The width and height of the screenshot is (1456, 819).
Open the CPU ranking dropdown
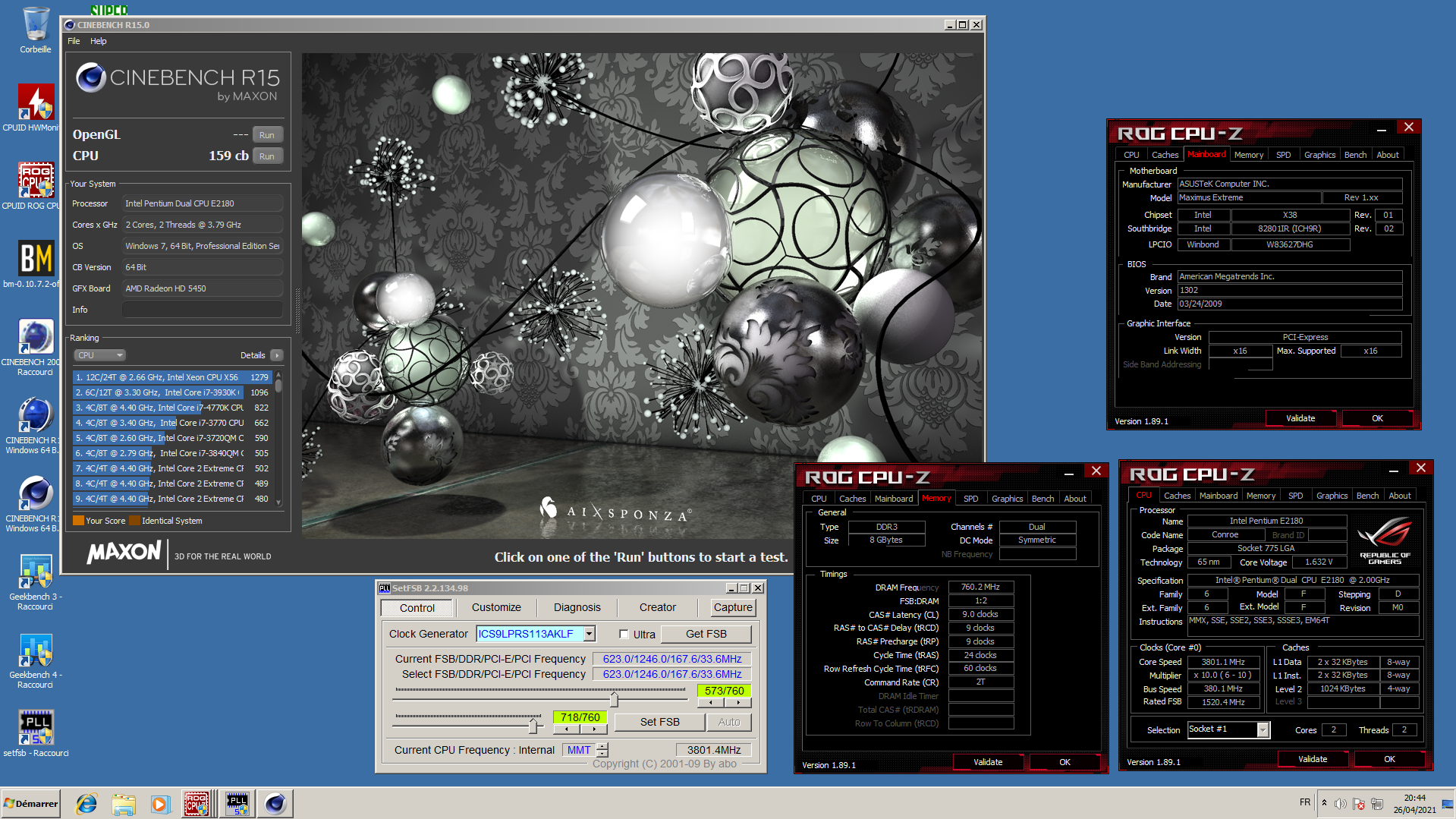(99, 355)
